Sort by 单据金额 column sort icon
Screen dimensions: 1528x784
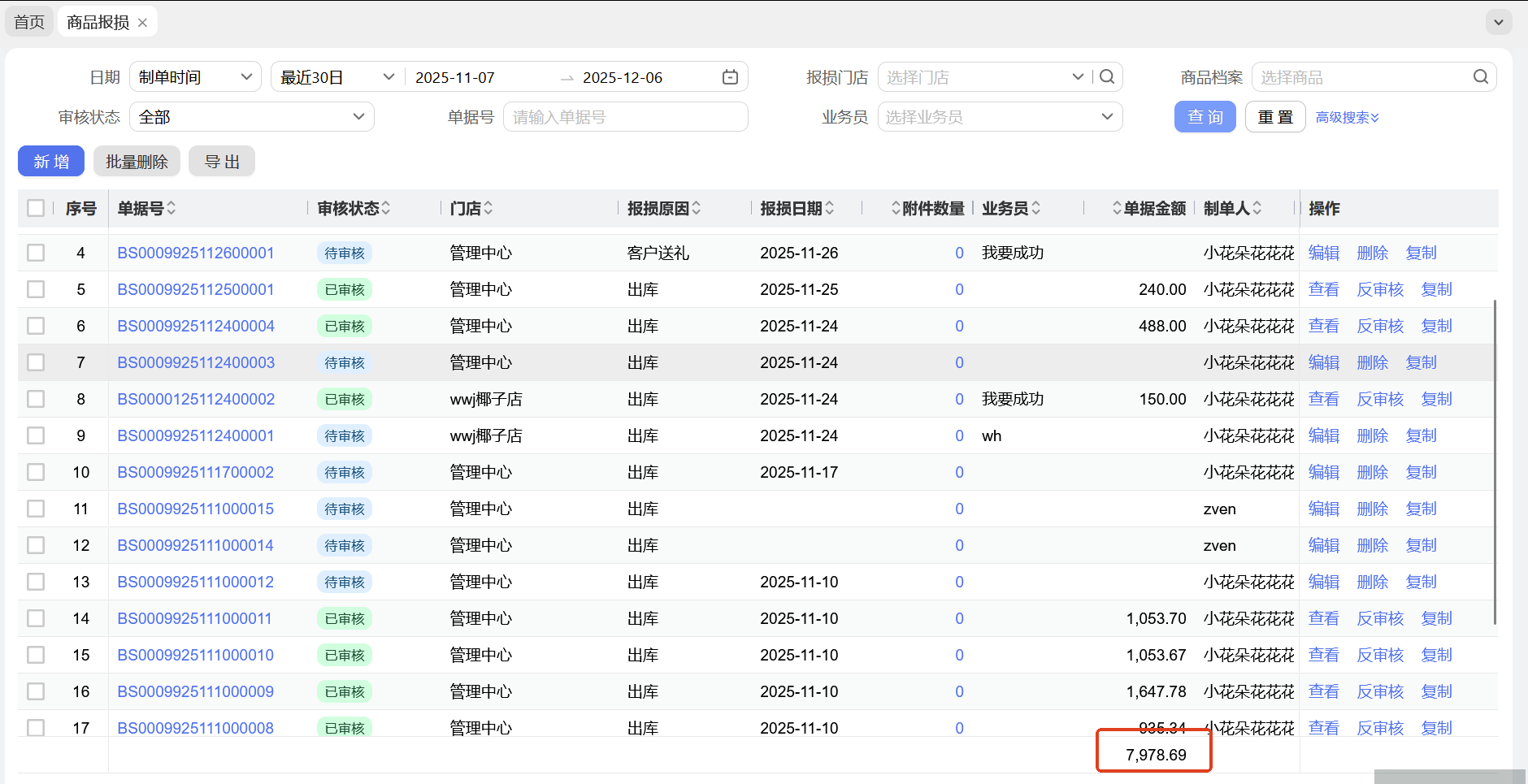(1117, 209)
